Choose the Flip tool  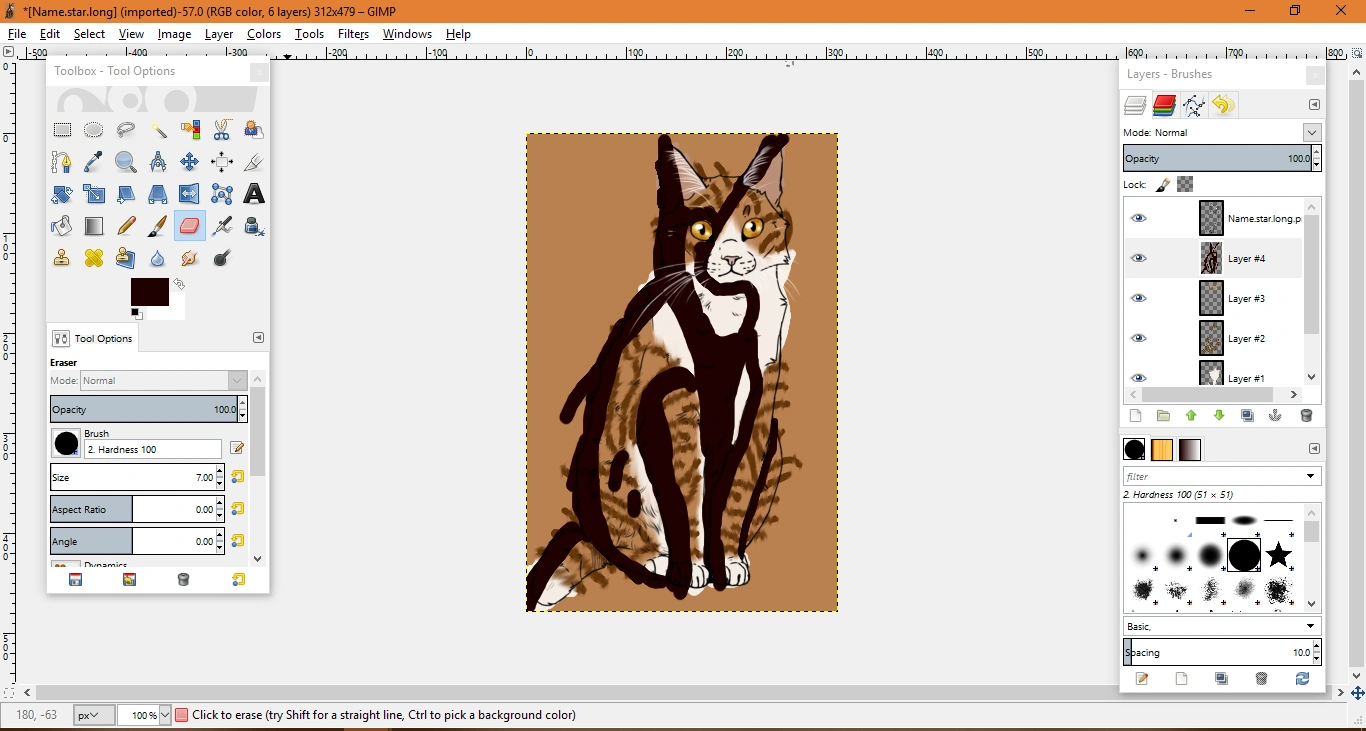(190, 194)
